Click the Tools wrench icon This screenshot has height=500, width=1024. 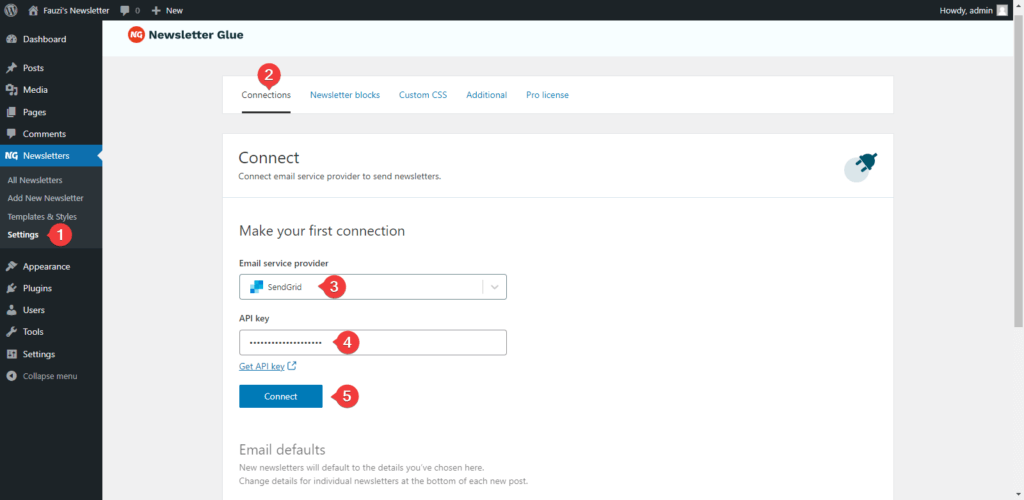coord(11,332)
